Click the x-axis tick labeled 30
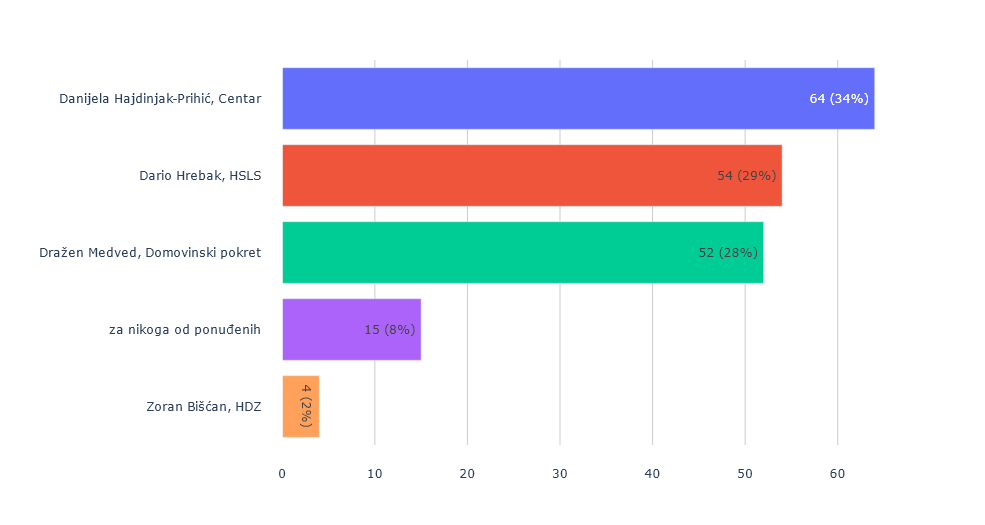The width and height of the screenshot is (985, 525). tap(560, 473)
